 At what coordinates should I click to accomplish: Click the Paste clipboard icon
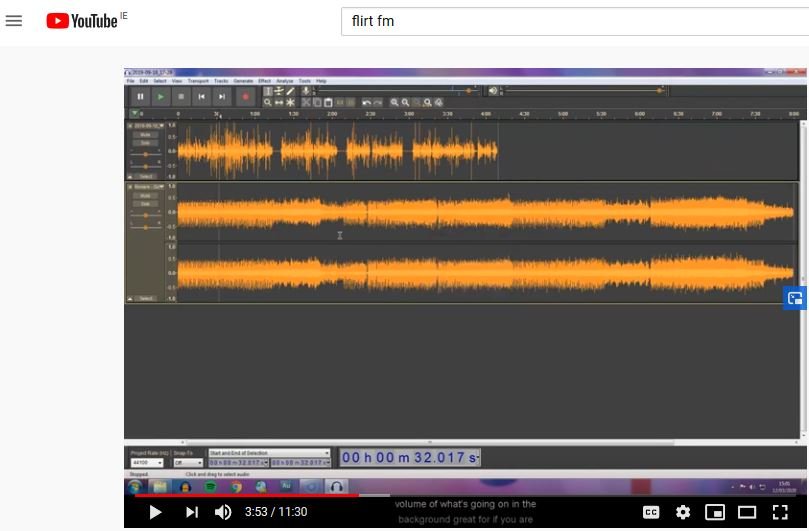[328, 103]
